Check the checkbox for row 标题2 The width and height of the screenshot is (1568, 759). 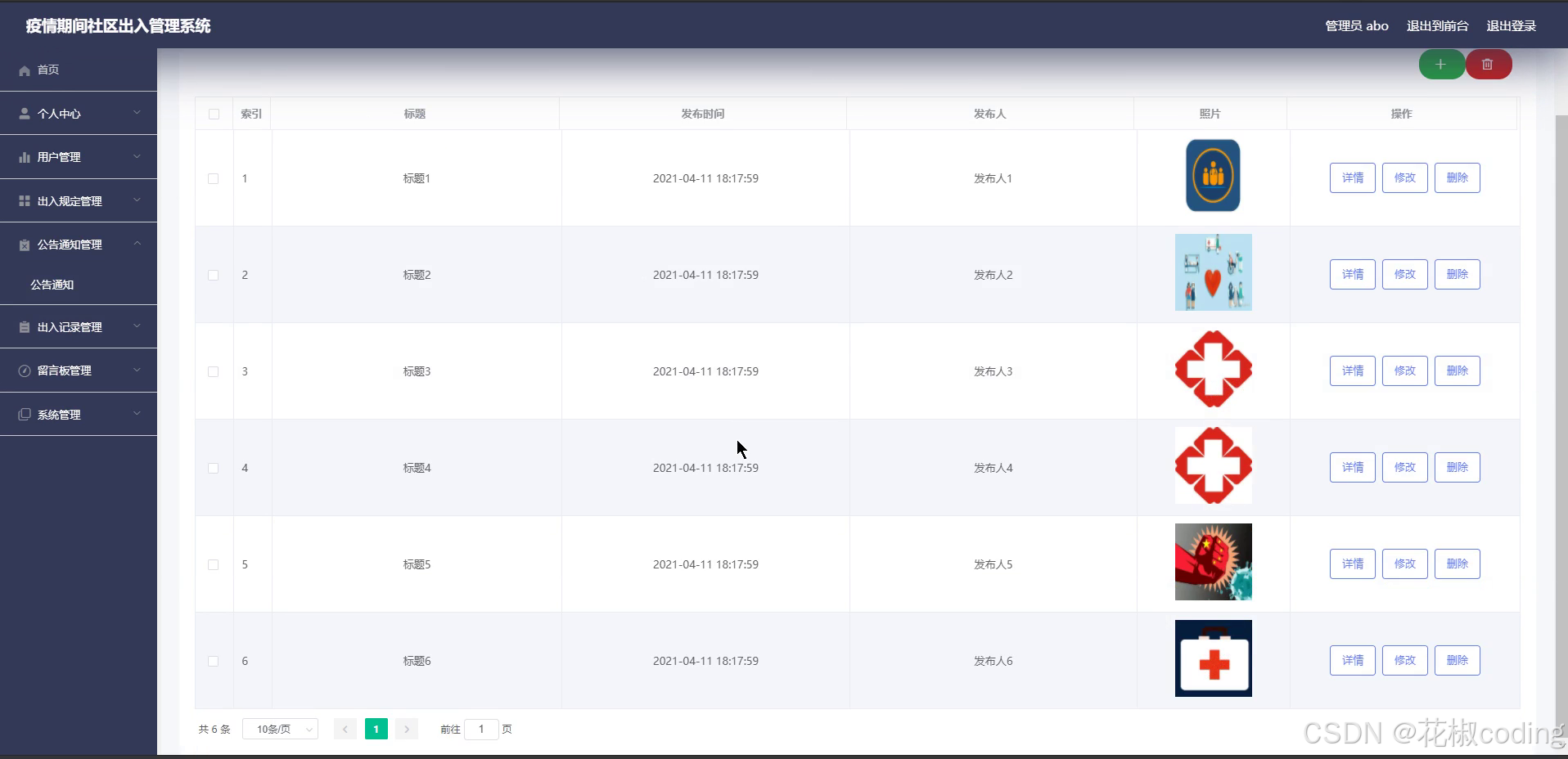[214, 275]
